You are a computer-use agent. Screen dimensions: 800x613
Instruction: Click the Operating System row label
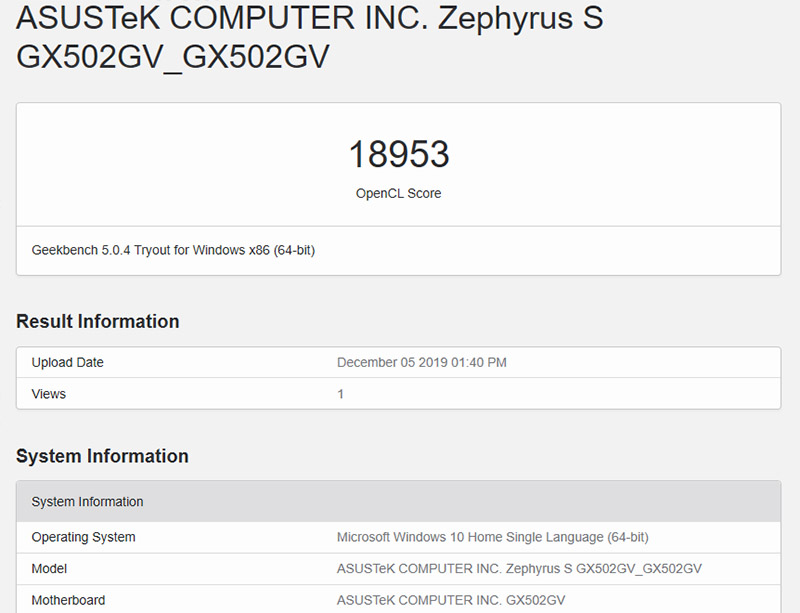click(83, 537)
